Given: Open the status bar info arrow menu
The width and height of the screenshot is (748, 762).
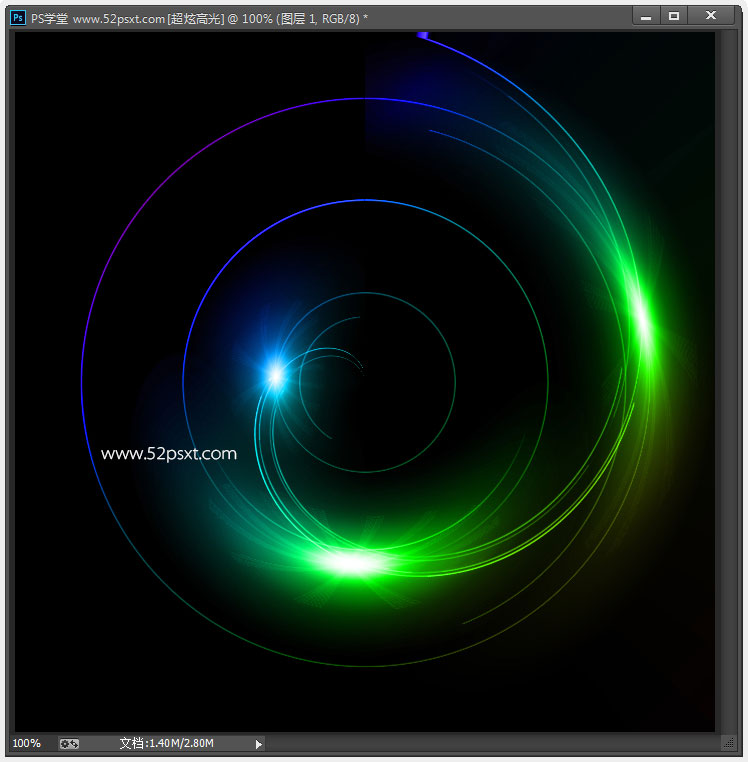Looking at the screenshot, I should (x=259, y=744).
